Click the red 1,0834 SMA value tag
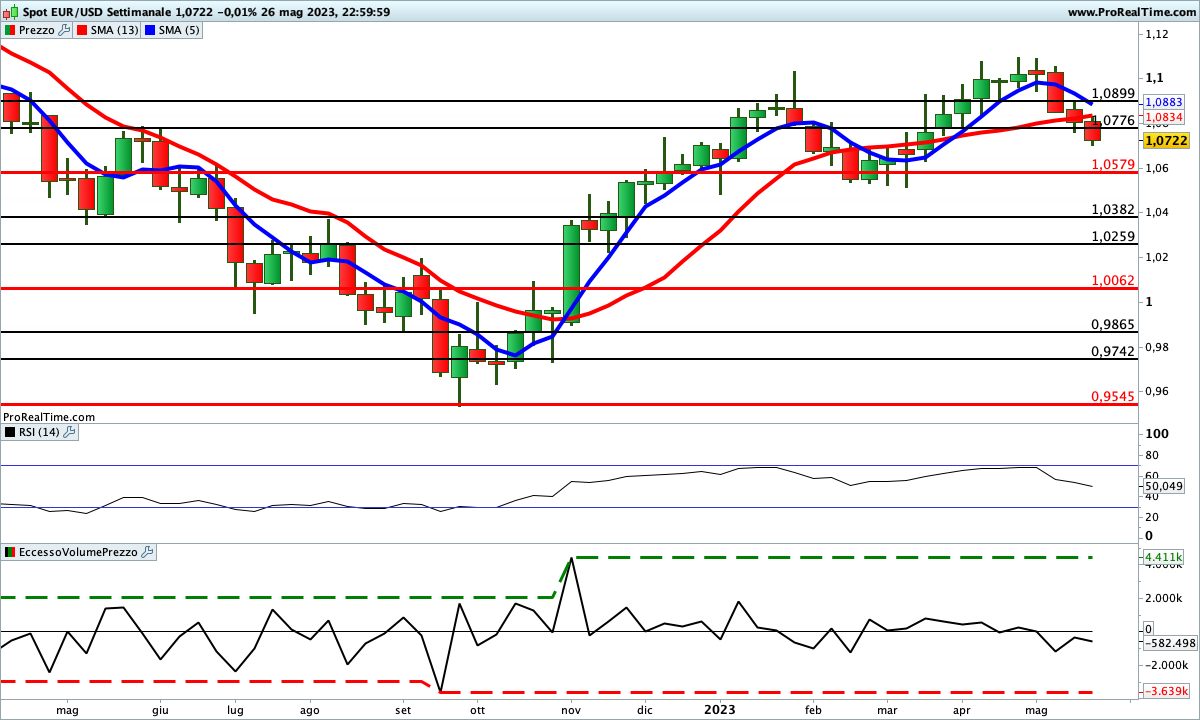Viewport: 1200px width, 720px height. (1163, 117)
